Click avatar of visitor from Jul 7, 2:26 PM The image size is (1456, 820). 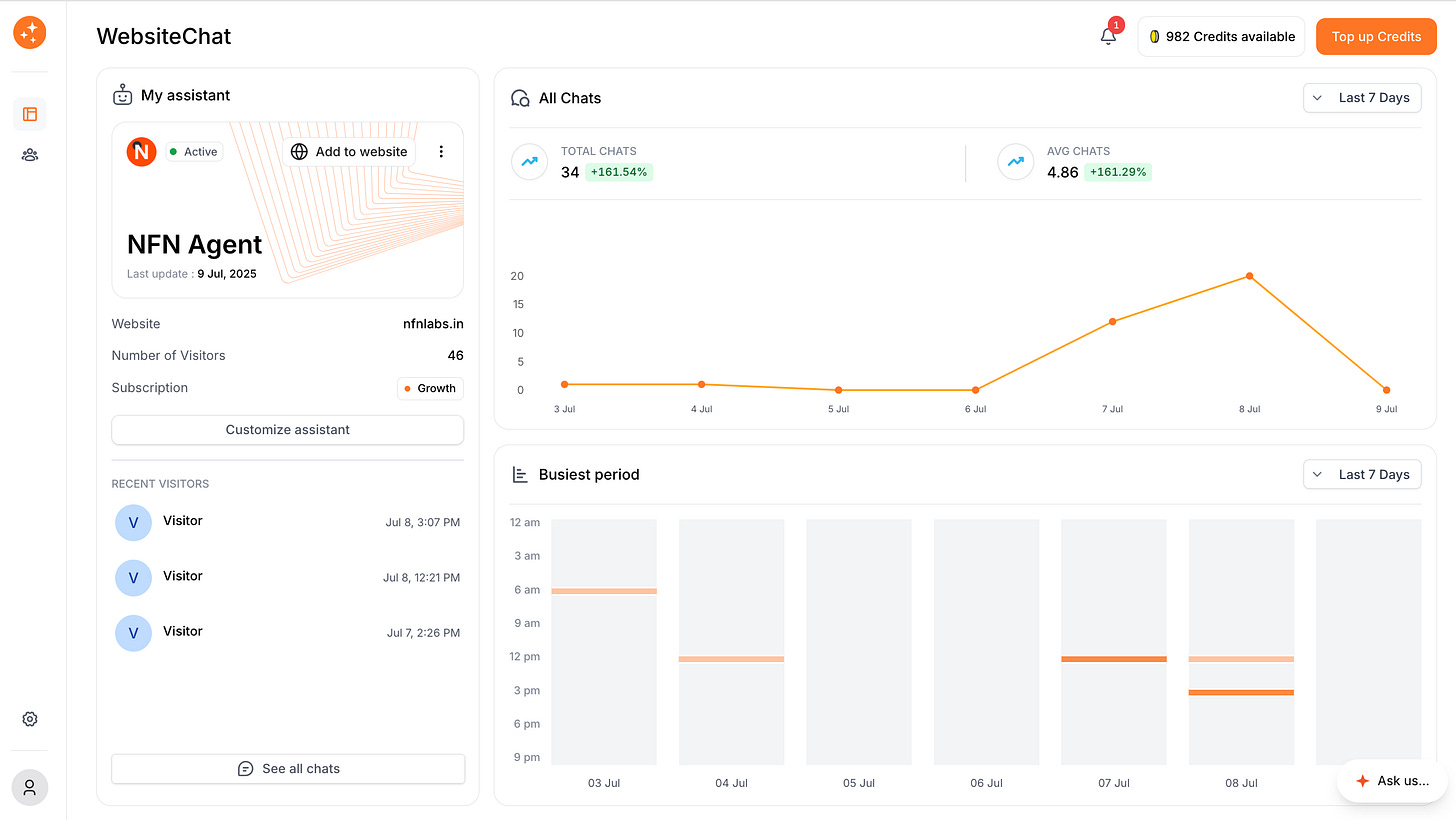(x=133, y=633)
